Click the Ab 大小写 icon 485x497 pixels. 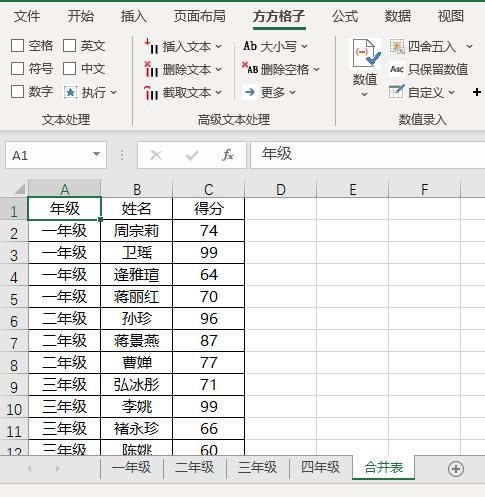pos(250,46)
